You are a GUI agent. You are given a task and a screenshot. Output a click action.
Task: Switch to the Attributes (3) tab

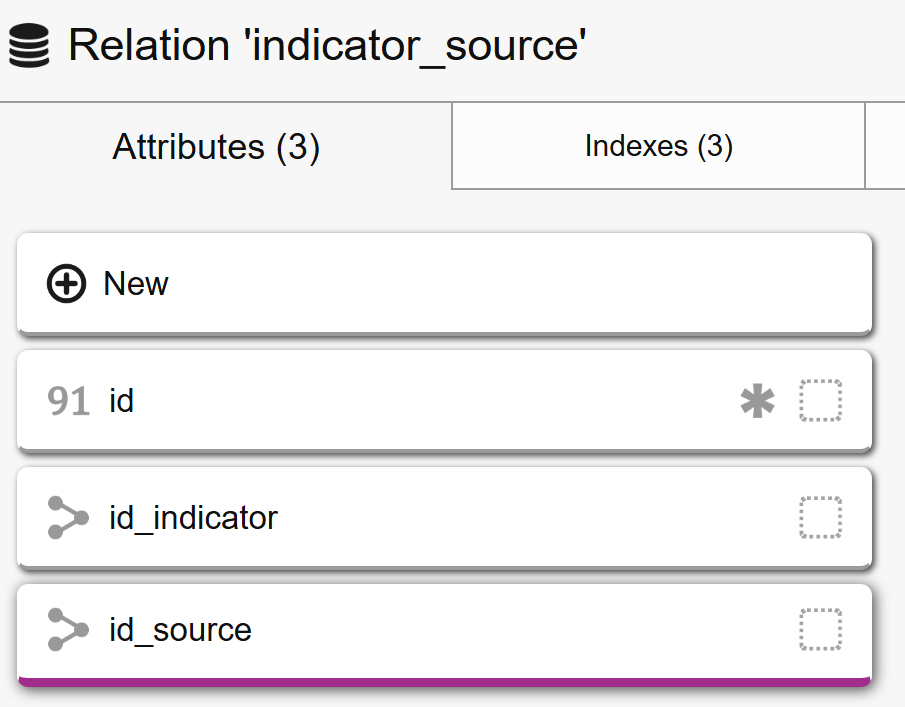[x=216, y=147]
